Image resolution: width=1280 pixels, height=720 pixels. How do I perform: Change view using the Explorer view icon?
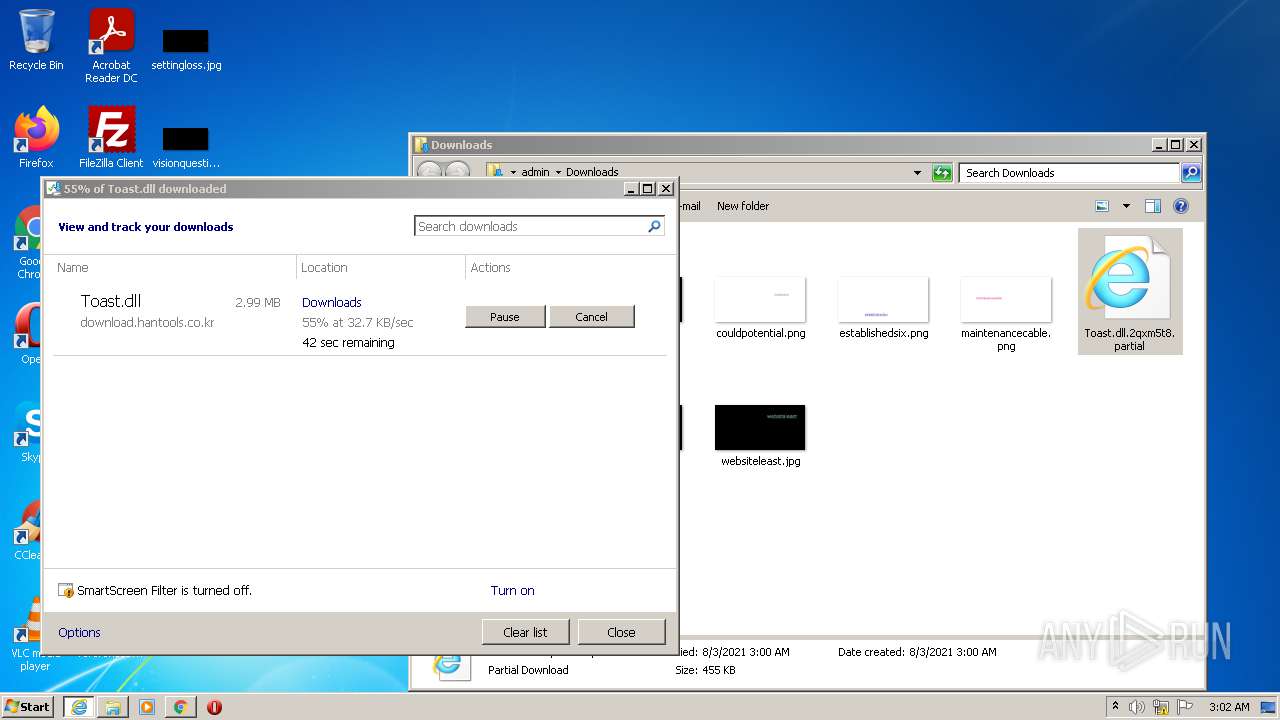click(x=1102, y=206)
